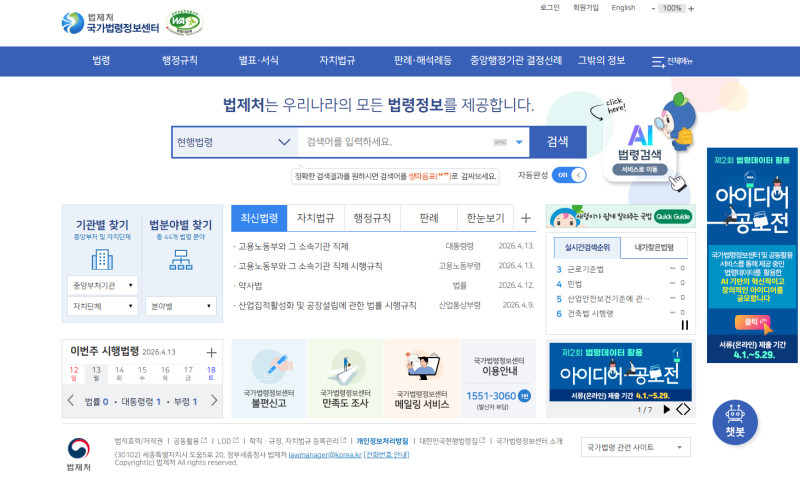800x479 pixels.
Task: Open the 국가법령정보센터 home logo
Action: (110, 23)
